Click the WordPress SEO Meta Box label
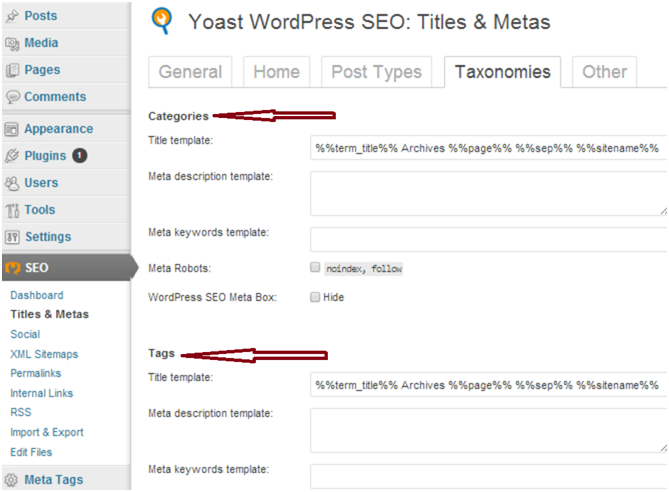 [x=212, y=297]
